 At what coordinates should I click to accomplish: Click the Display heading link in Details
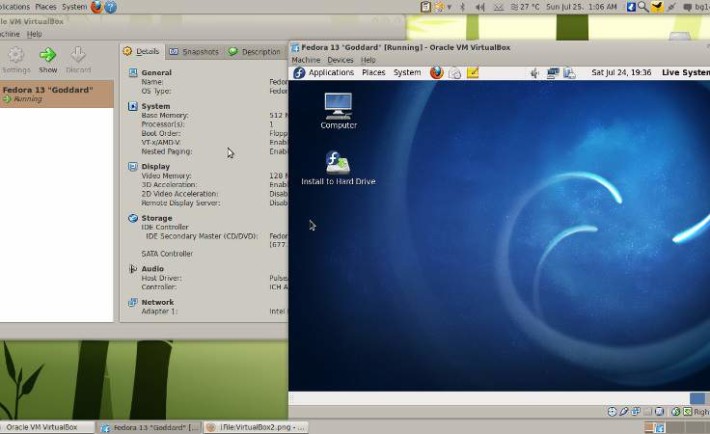coord(155,166)
